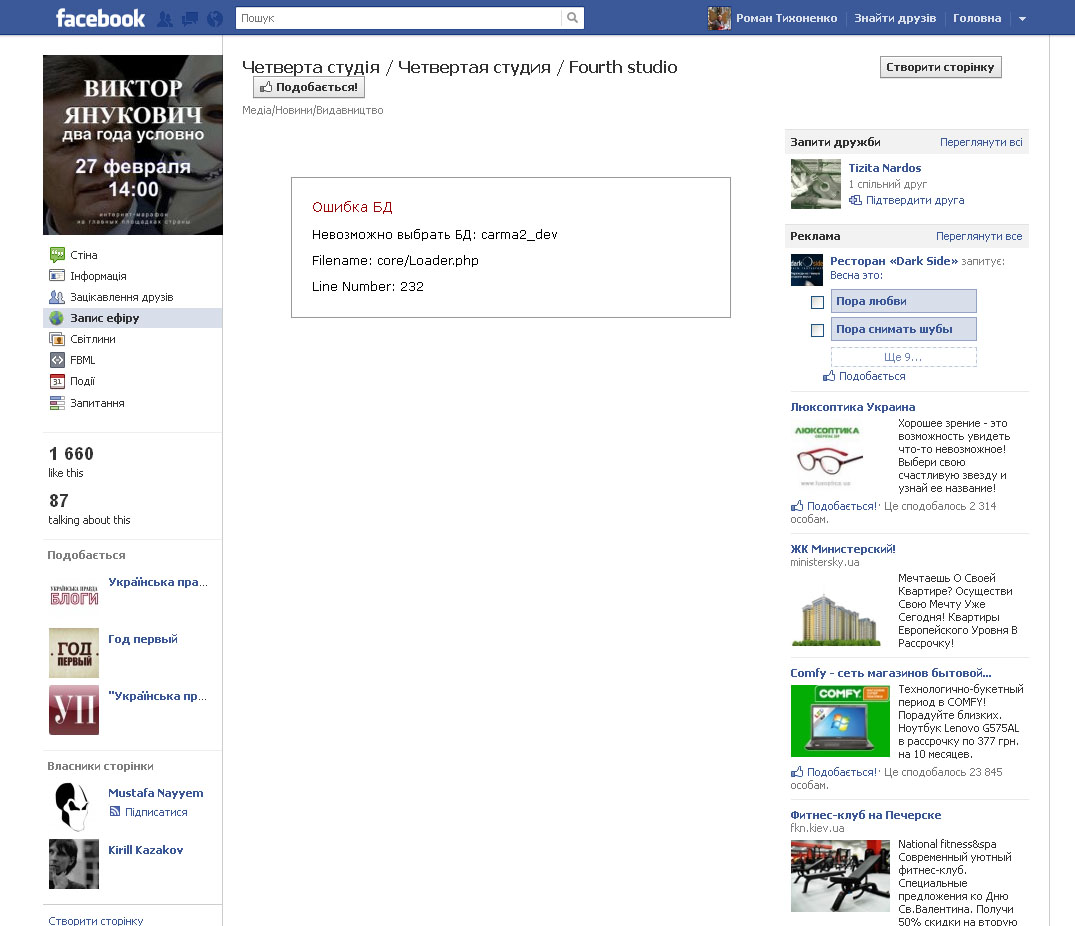Viewport: 1075px width, 926px height.
Task: Click the search magnifier button
Action: [572, 18]
